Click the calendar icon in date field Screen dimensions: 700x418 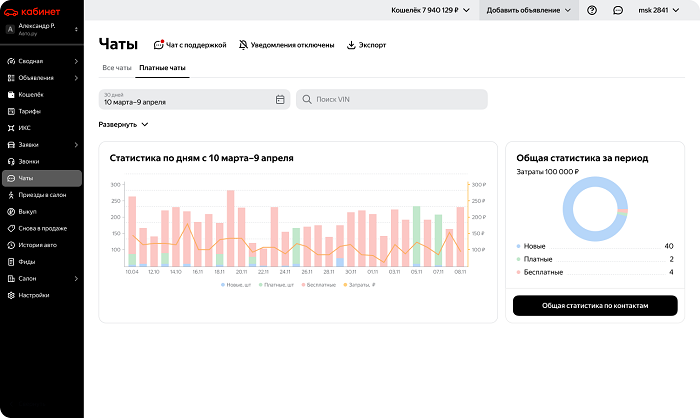coord(280,99)
